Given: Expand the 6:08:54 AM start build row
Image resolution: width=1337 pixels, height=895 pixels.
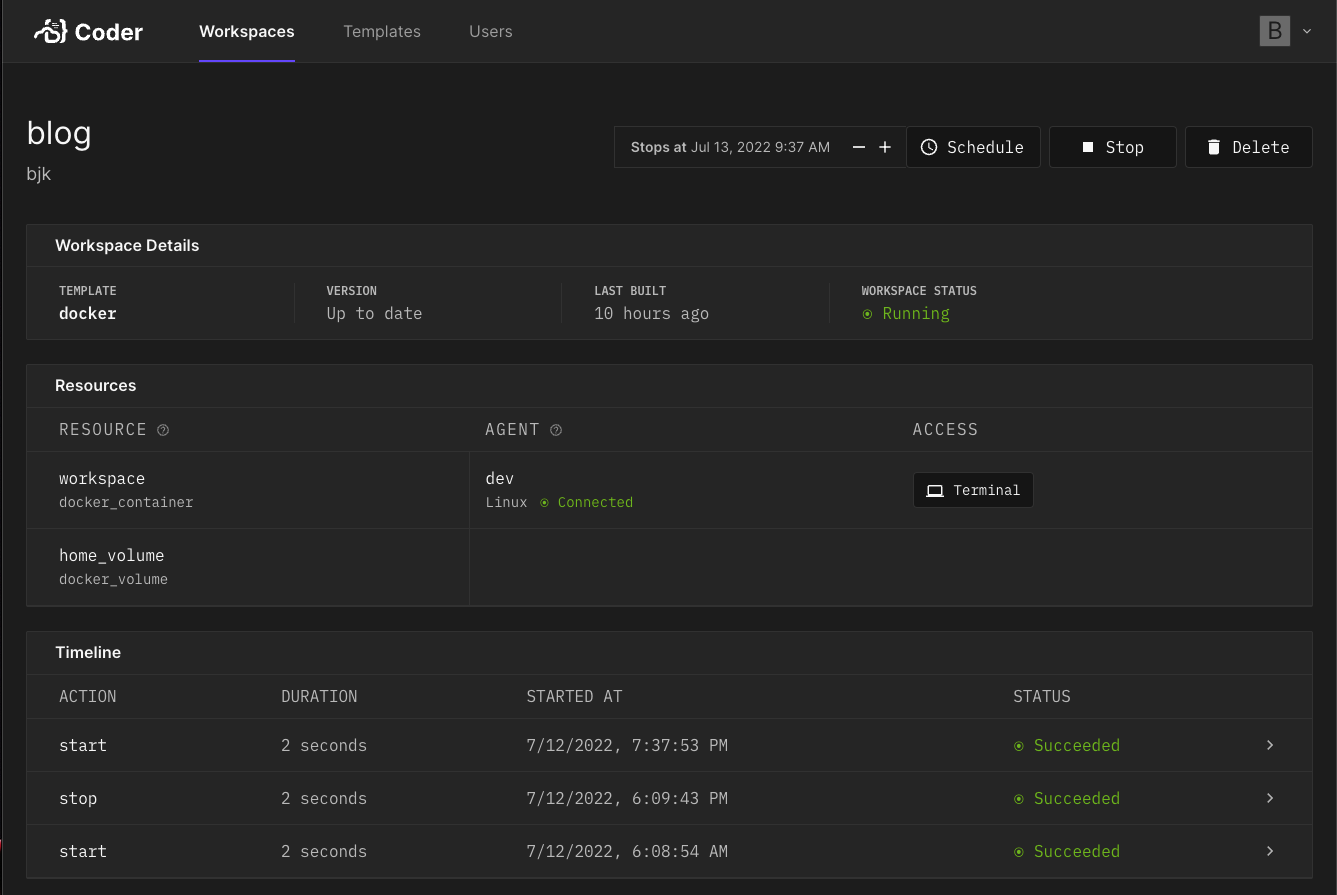Looking at the screenshot, I should [1270, 851].
